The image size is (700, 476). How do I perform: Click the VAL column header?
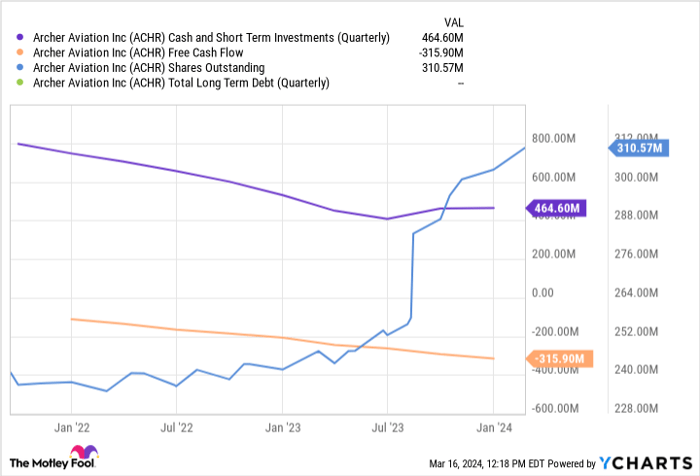point(454,20)
